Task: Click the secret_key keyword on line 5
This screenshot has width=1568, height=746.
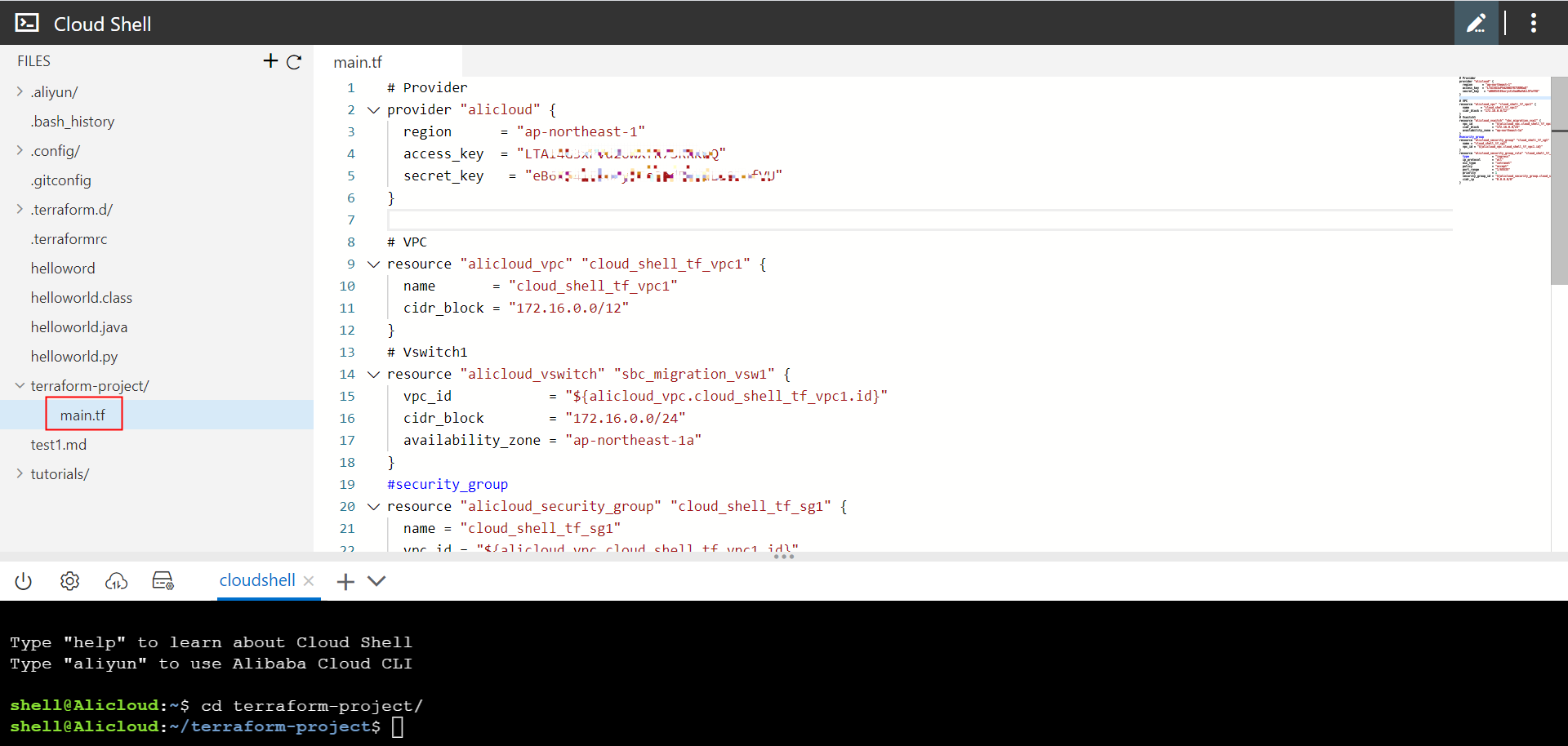Action: click(x=443, y=176)
